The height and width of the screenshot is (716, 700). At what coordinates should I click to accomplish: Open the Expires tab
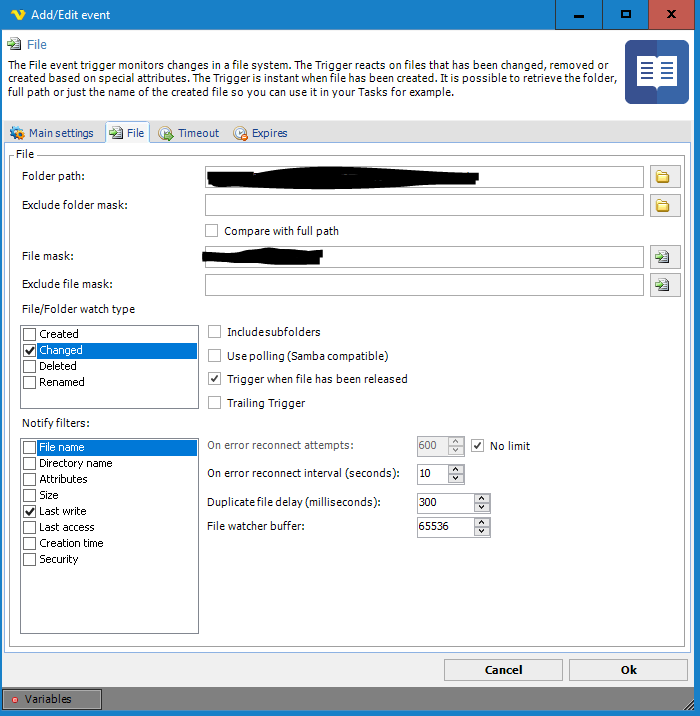point(261,133)
